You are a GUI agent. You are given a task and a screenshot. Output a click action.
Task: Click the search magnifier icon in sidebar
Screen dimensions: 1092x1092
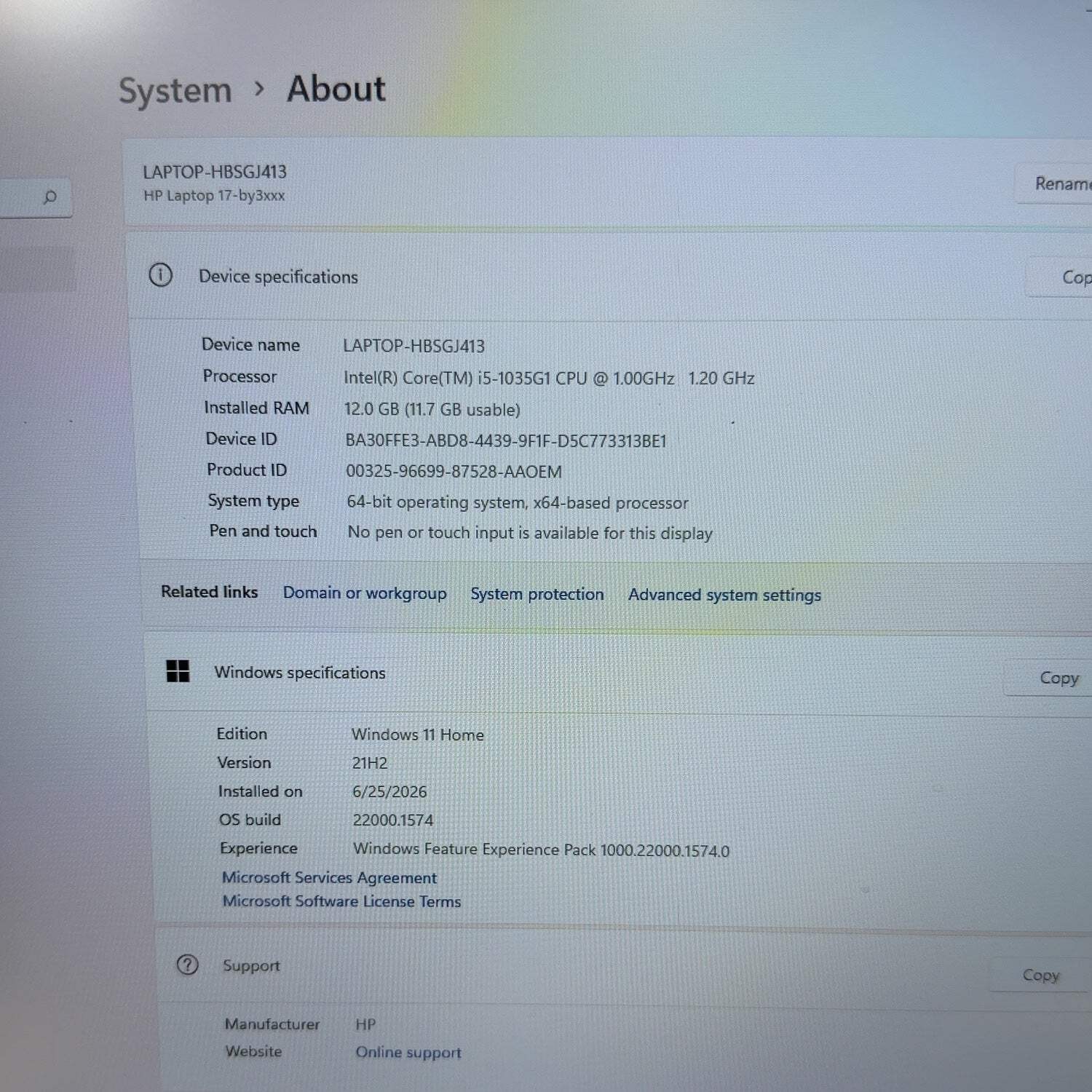click(50, 197)
